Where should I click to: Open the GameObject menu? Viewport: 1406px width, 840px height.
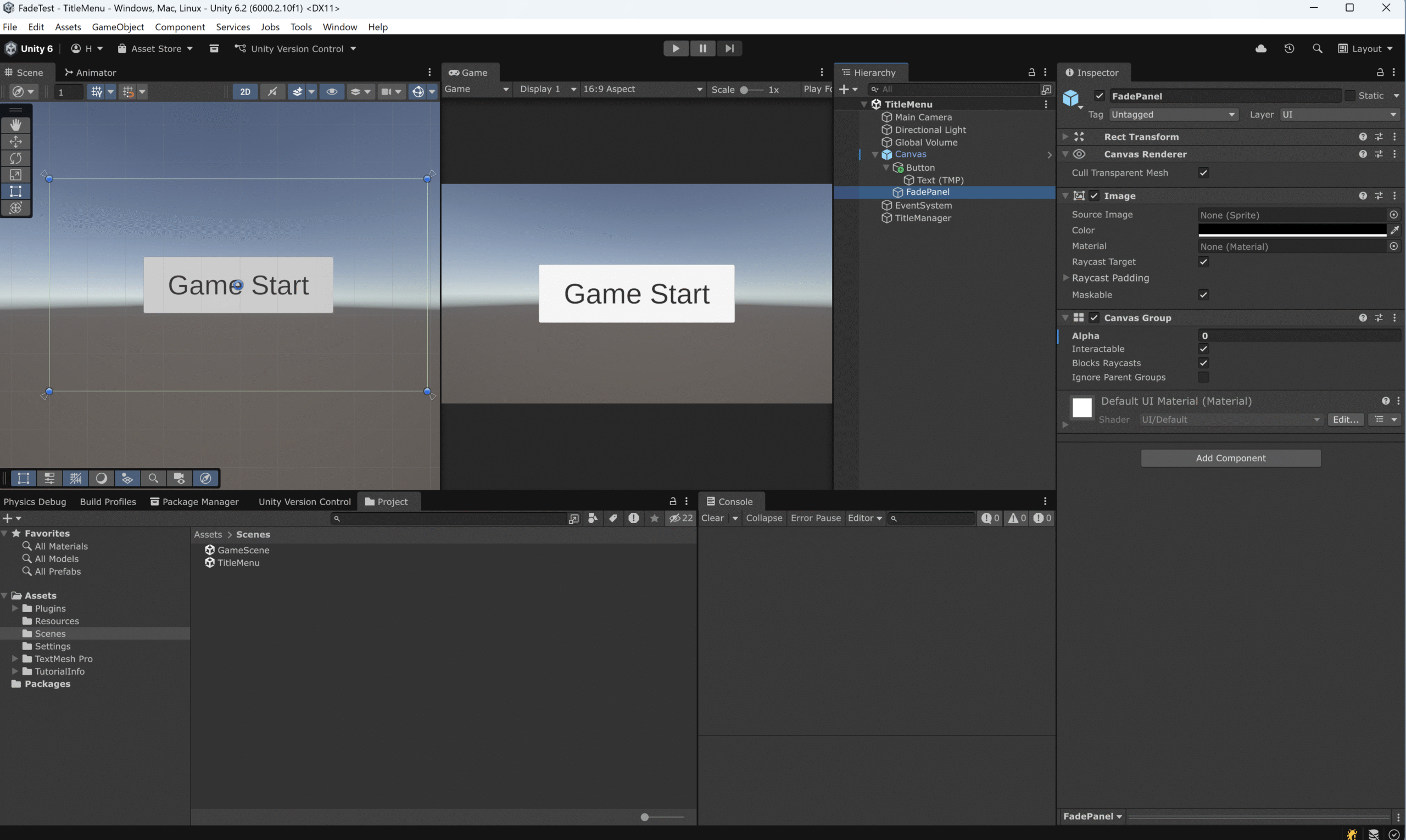tap(118, 27)
